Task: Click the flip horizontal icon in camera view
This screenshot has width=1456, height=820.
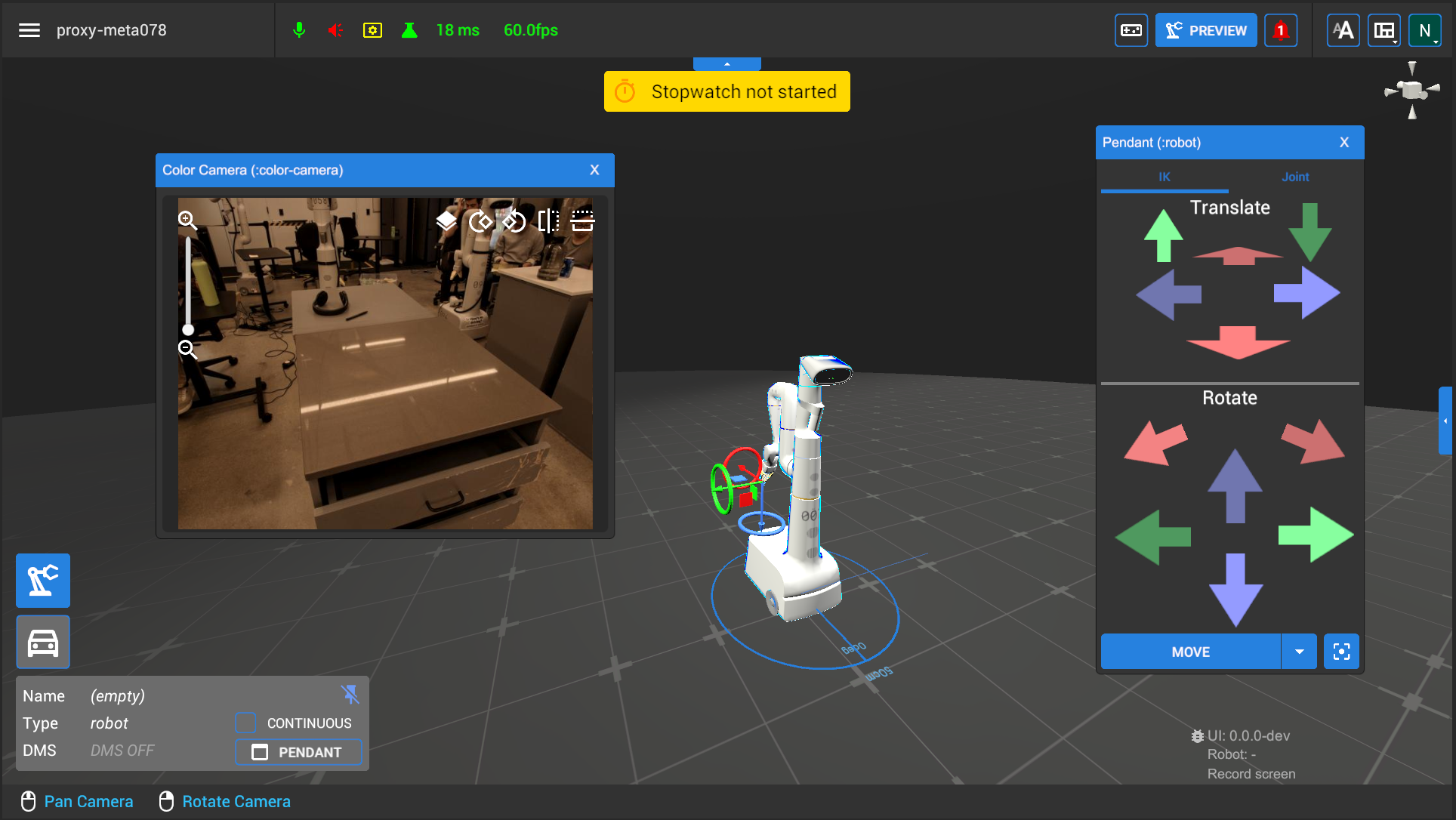Action: [548, 220]
